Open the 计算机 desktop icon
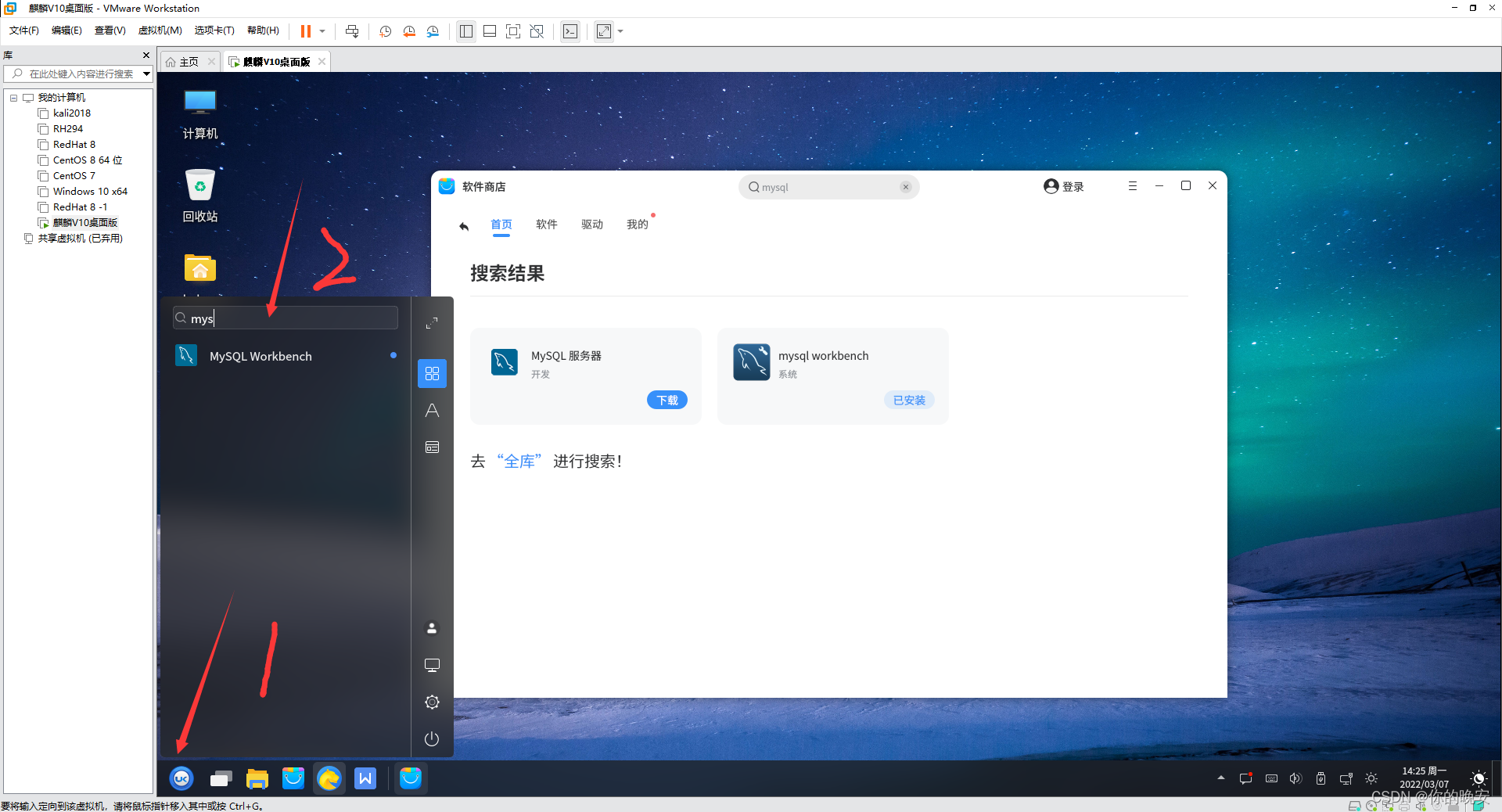Image resolution: width=1502 pixels, height=812 pixels. click(x=200, y=114)
